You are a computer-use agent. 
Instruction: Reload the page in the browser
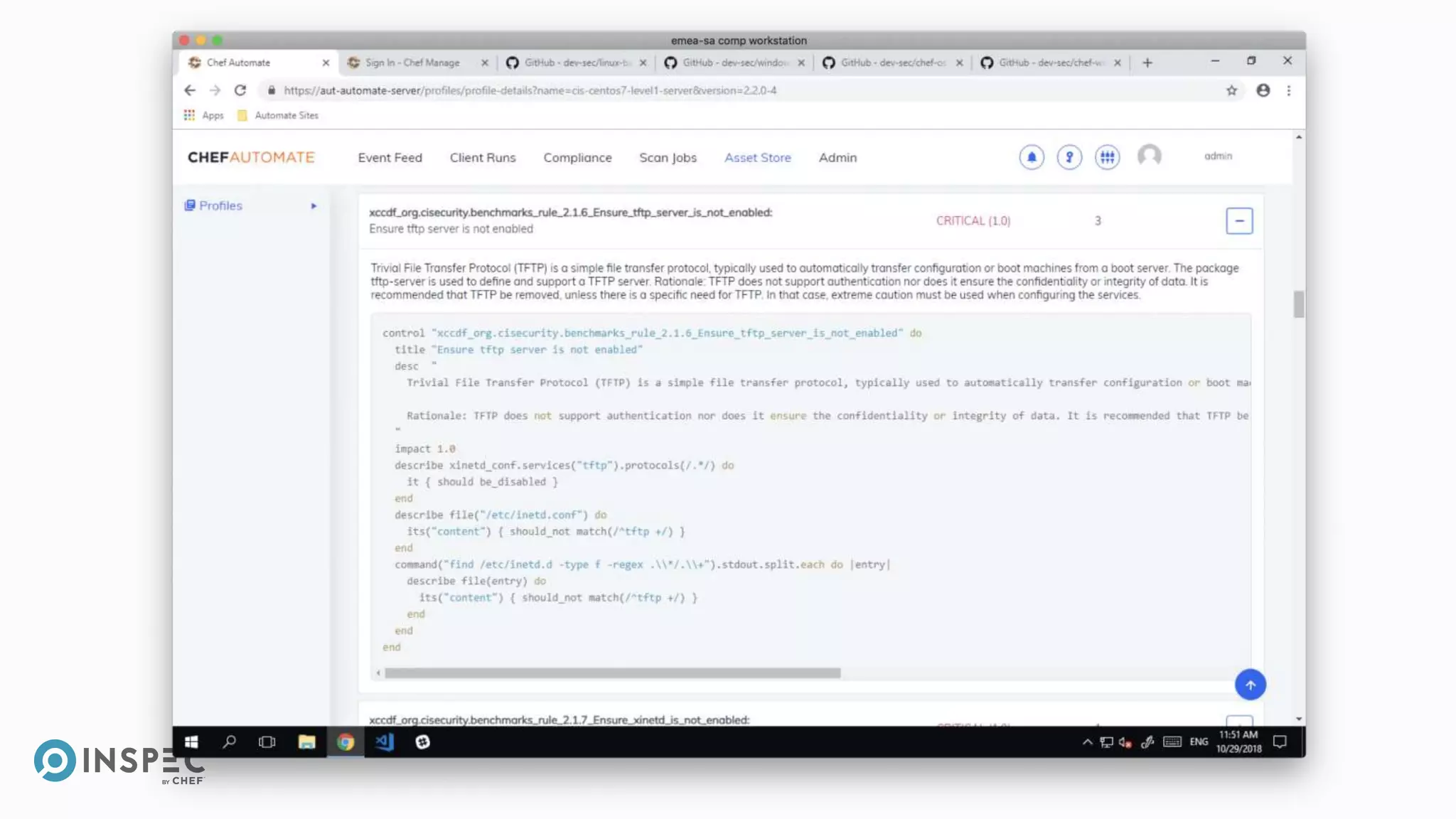(x=240, y=90)
